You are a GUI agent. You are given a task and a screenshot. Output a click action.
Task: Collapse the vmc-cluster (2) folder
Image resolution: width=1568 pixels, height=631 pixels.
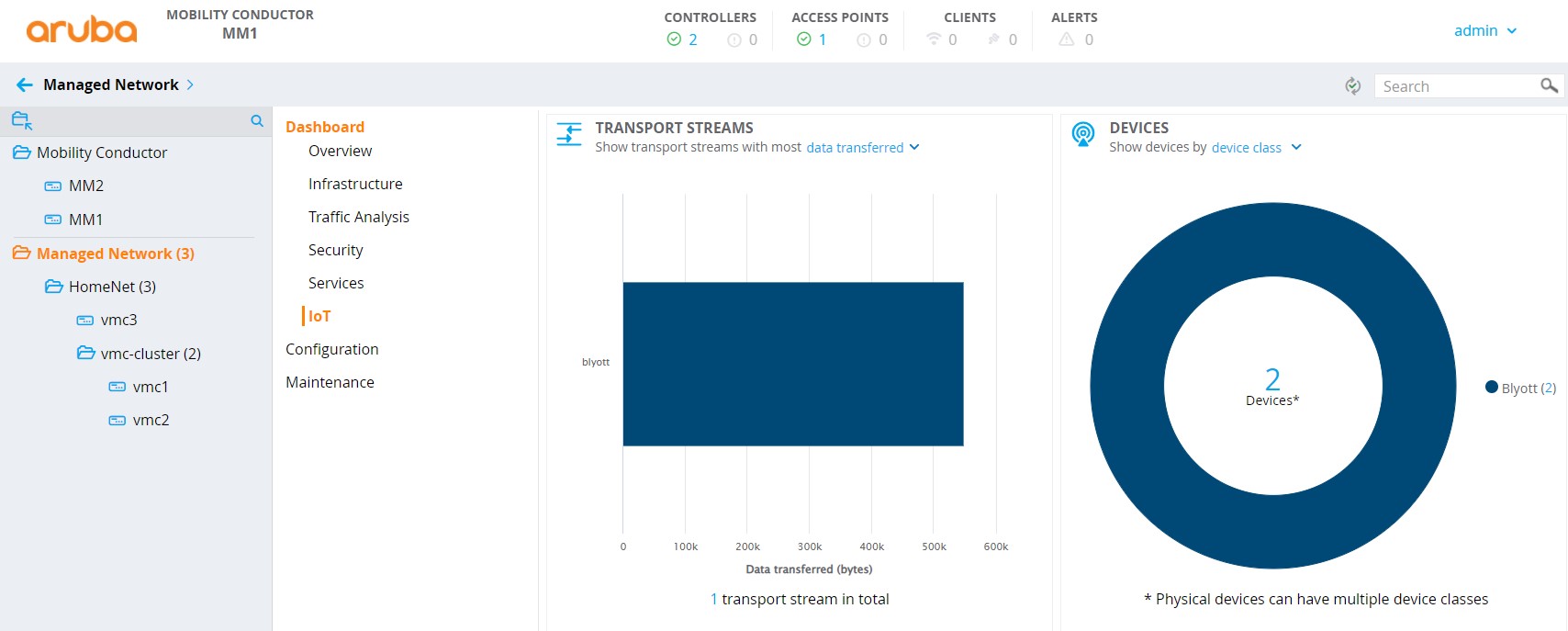coord(86,353)
